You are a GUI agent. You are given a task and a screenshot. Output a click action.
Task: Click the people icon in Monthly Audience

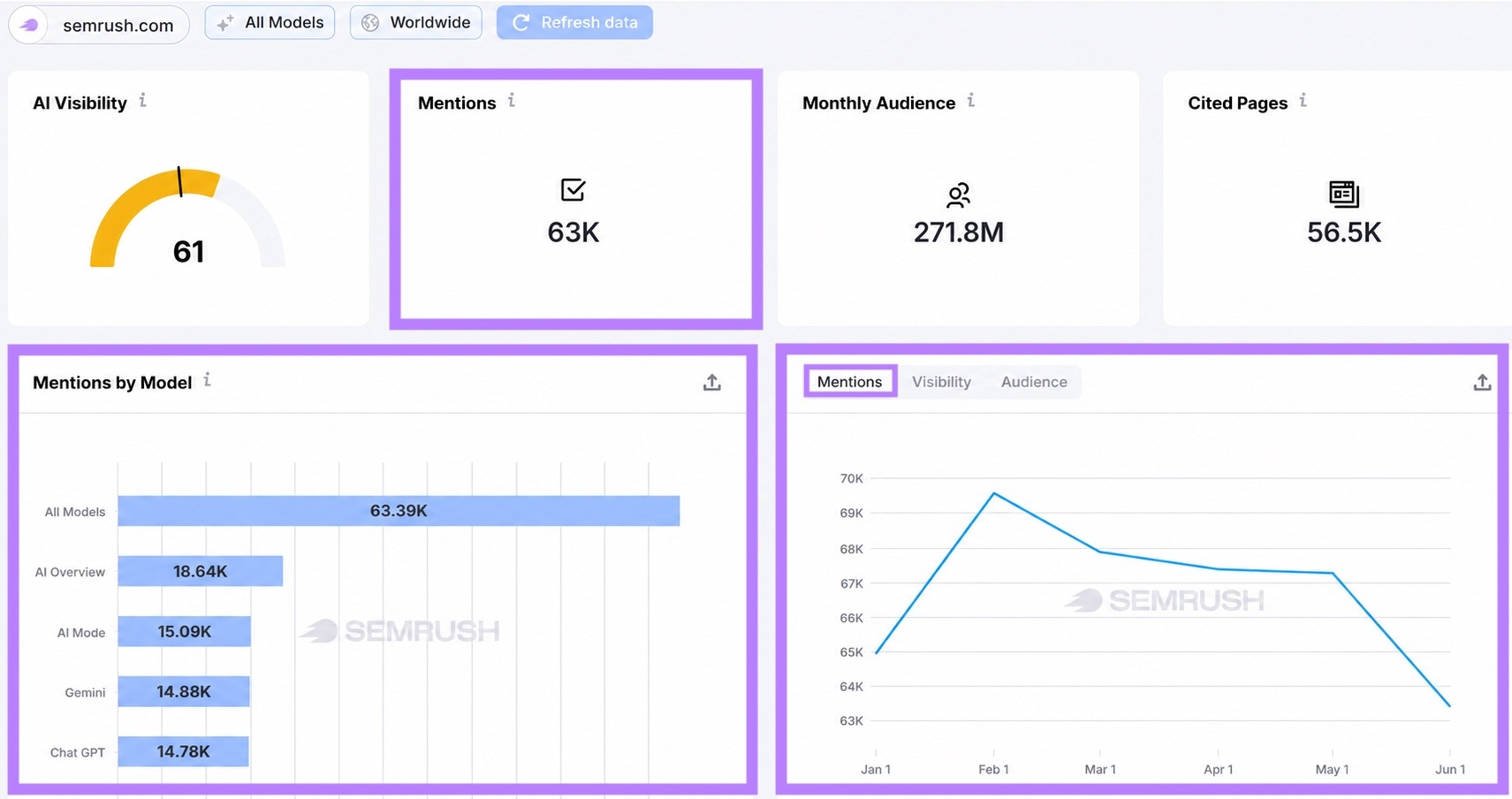[x=958, y=194]
